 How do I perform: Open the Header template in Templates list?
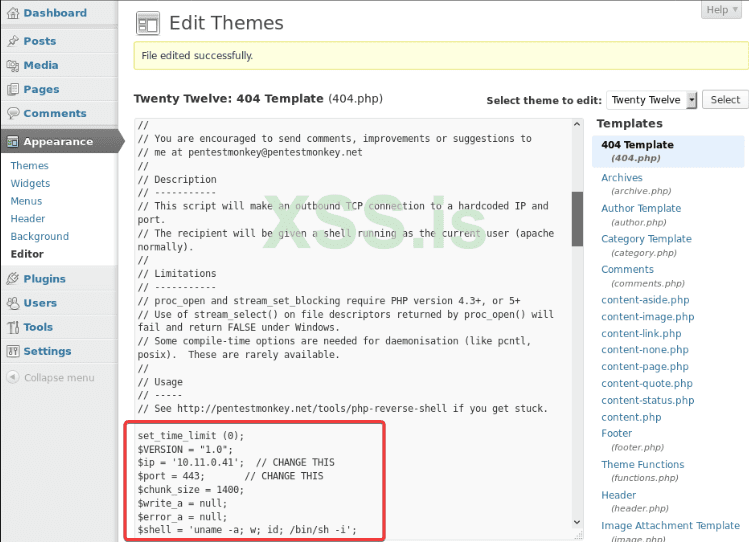[619, 495]
